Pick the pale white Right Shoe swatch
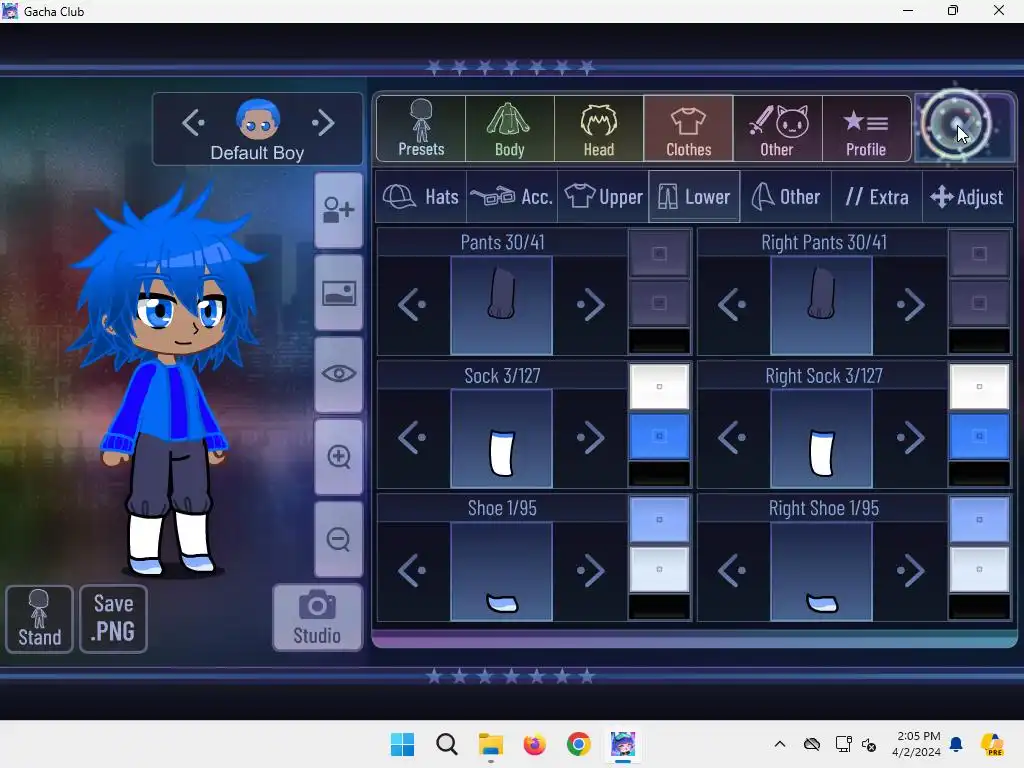This screenshot has height=768, width=1024. coord(979,569)
